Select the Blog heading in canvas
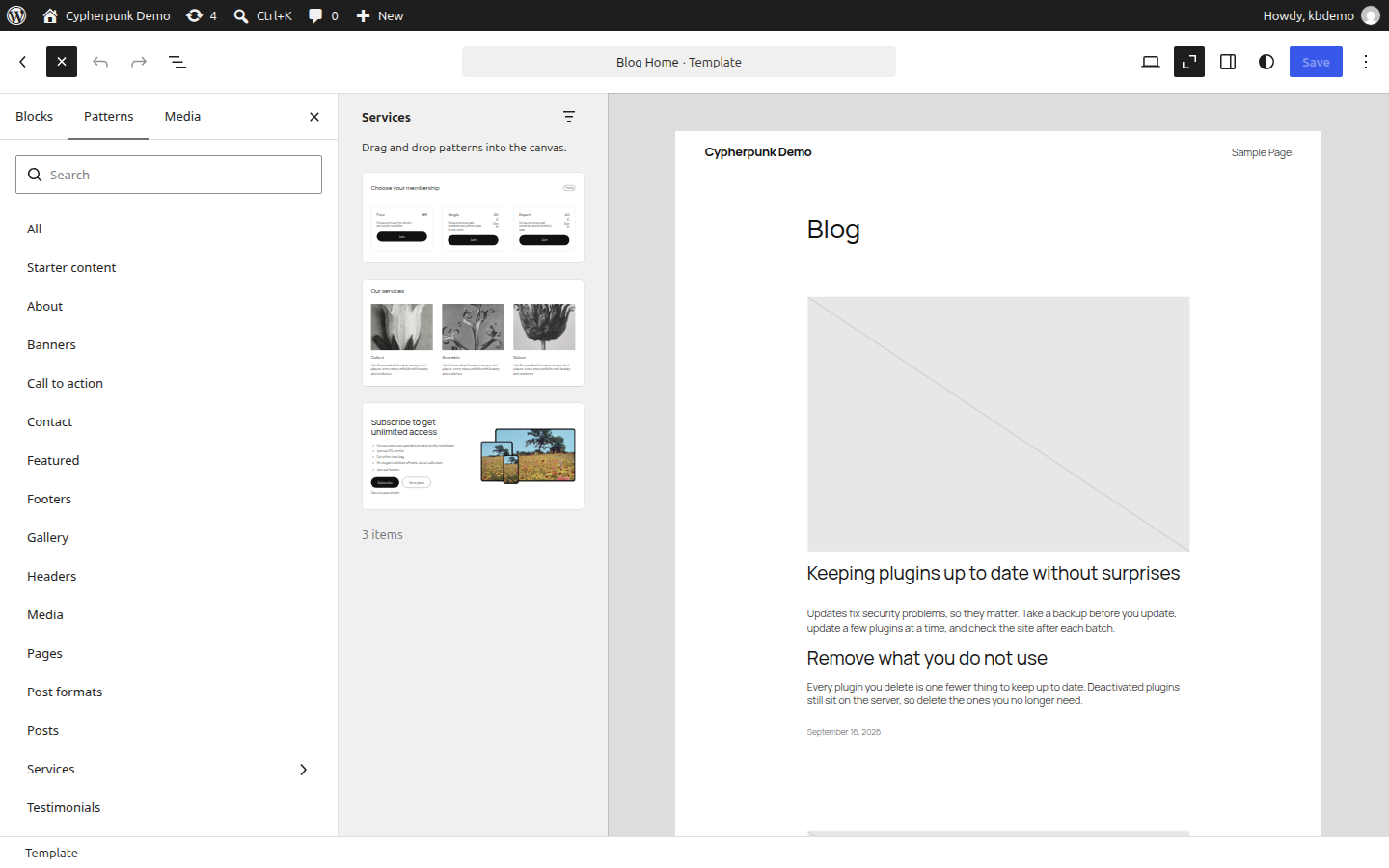Image resolution: width=1389 pixels, height=868 pixels. 833,230
